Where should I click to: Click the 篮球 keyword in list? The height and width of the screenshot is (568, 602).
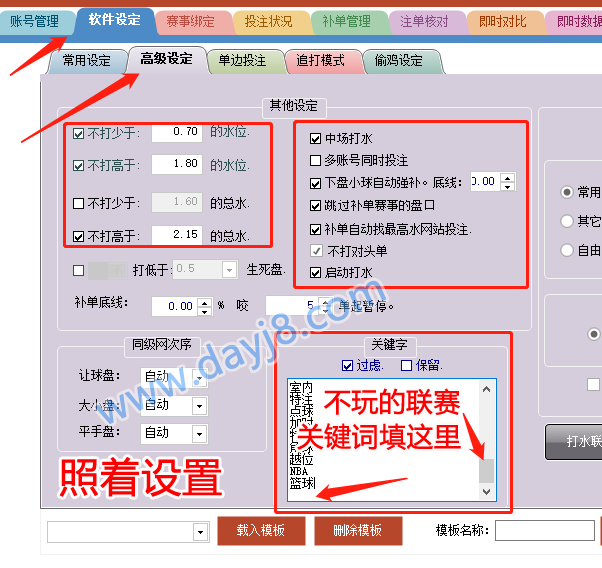(303, 483)
